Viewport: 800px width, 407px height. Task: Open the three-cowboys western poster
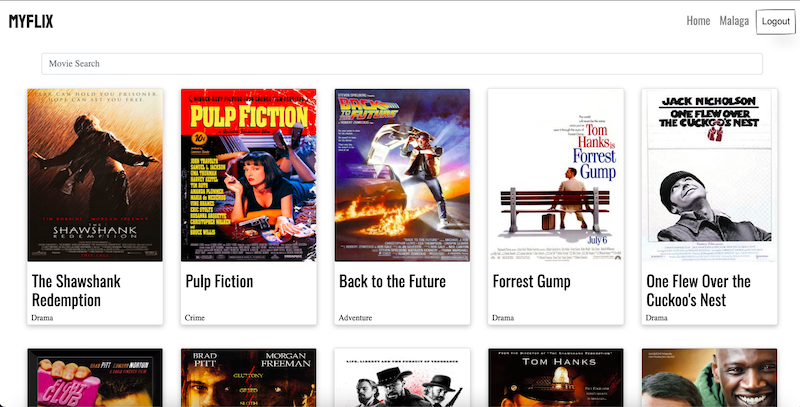coord(402,378)
